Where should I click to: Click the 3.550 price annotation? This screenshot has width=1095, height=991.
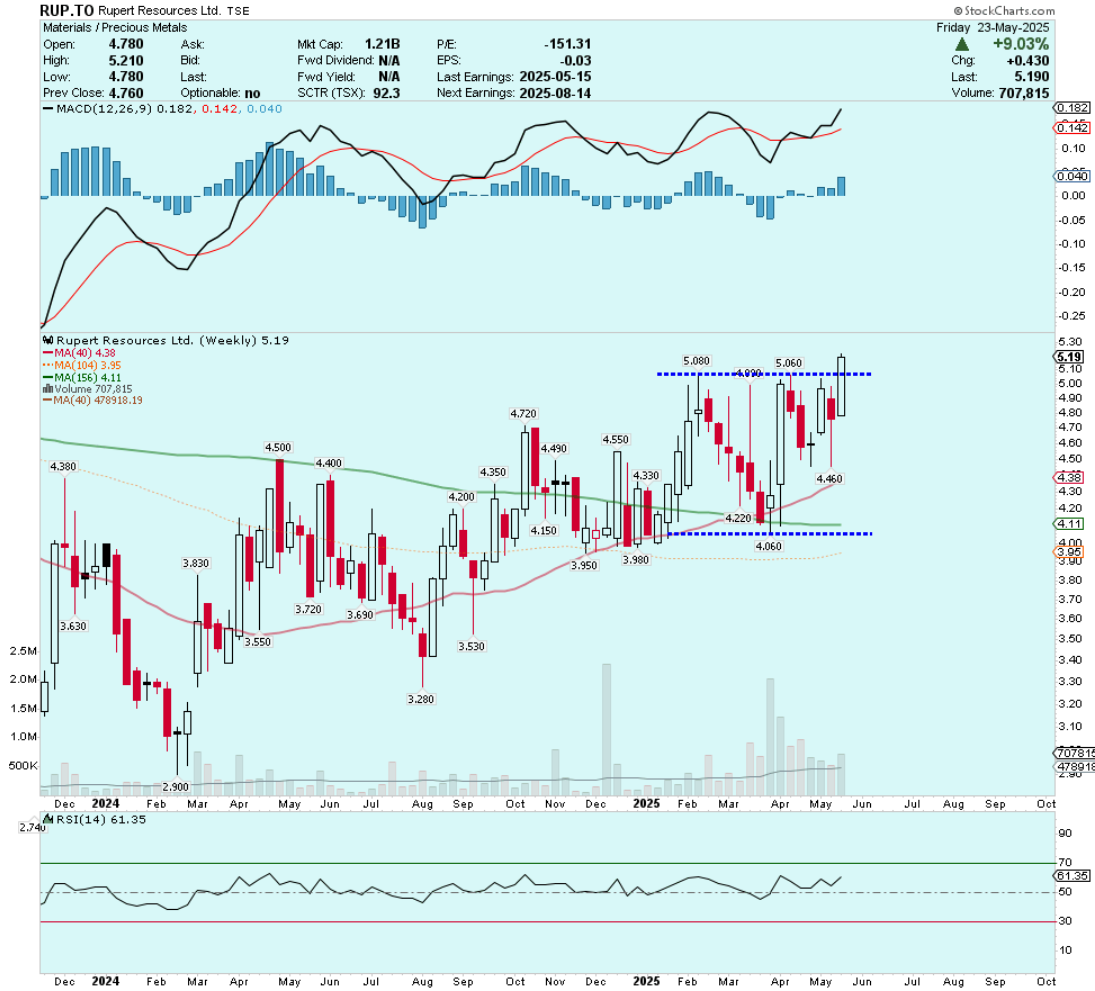[x=258, y=643]
